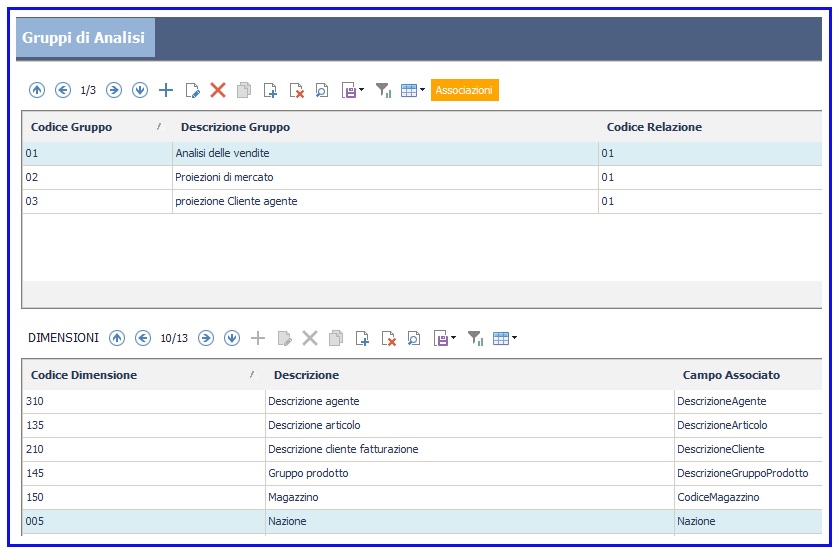The height and width of the screenshot is (554, 838).
Task: Go to previous record in DIMENSIONI toolbar
Action: click(143, 338)
